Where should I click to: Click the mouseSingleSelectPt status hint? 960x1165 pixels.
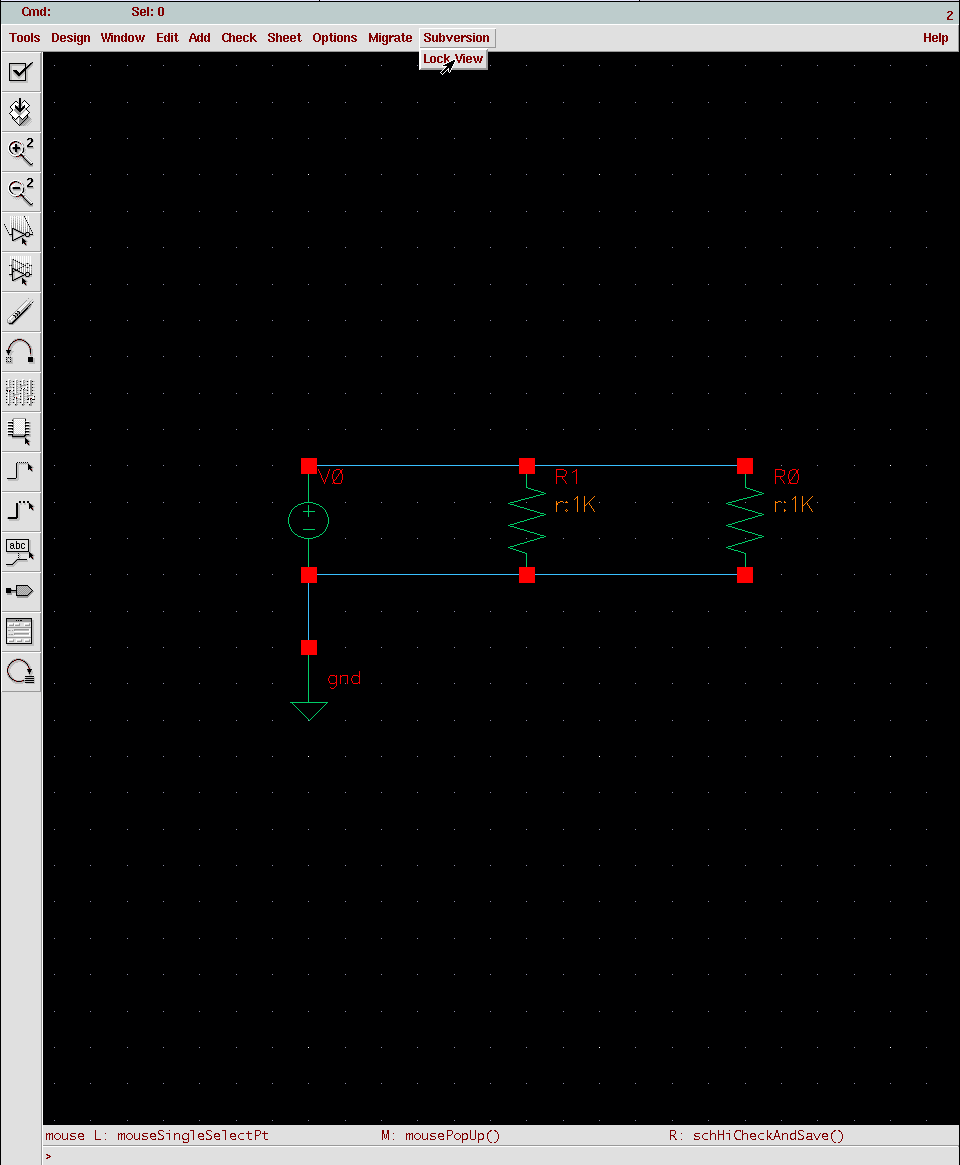click(x=192, y=1135)
